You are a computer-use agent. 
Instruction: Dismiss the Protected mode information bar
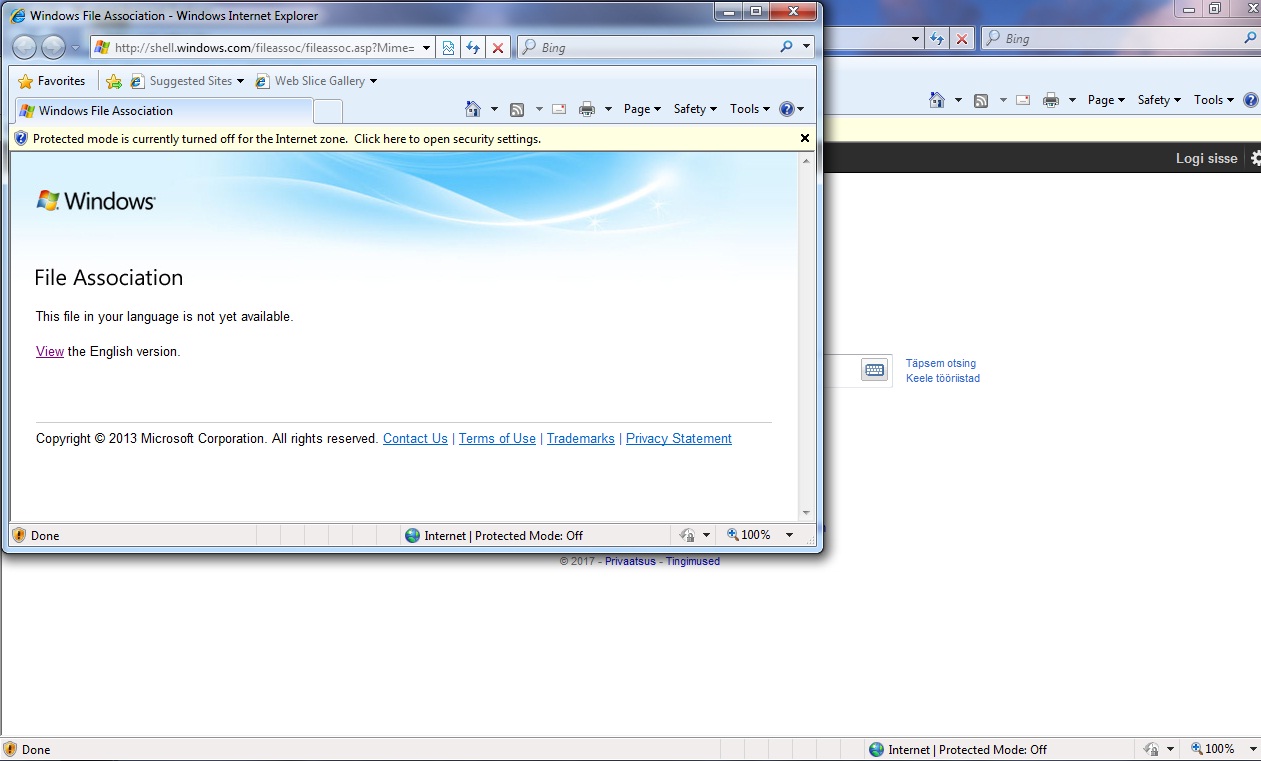(805, 138)
